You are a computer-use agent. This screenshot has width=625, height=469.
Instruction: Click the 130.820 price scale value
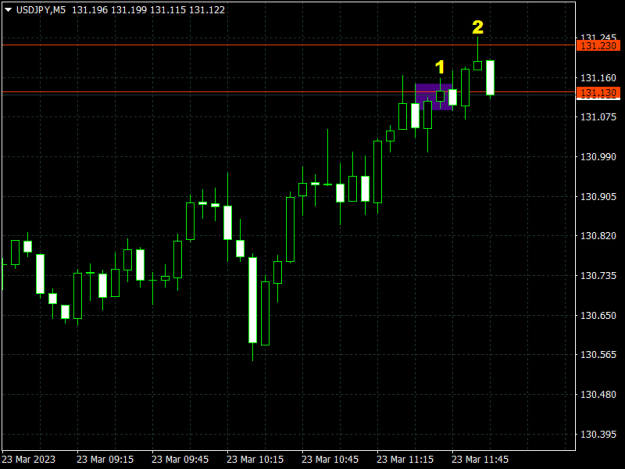click(598, 236)
